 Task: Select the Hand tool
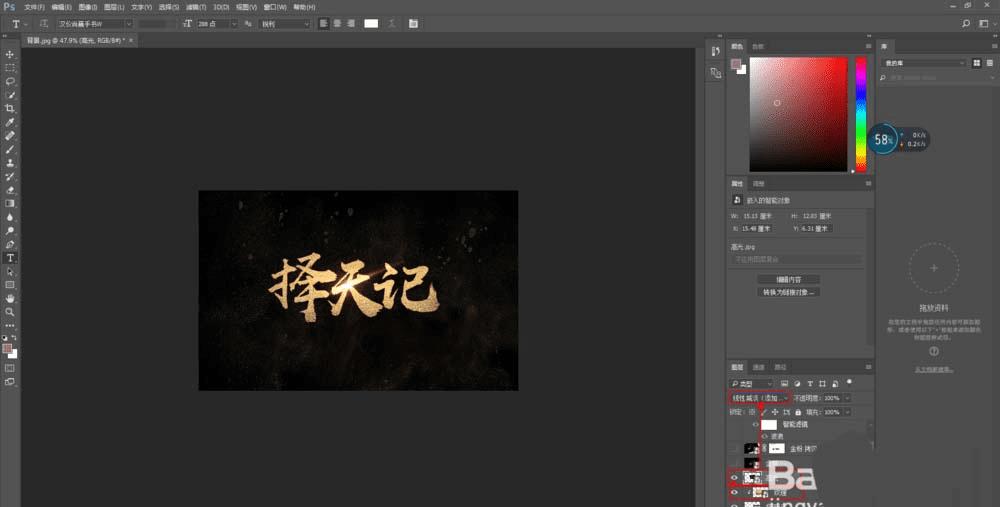click(10, 298)
